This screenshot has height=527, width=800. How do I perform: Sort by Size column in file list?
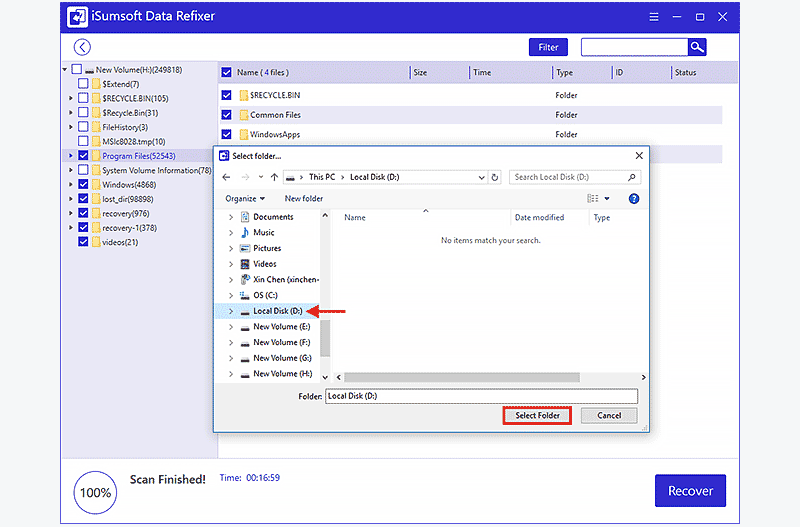click(x=420, y=72)
